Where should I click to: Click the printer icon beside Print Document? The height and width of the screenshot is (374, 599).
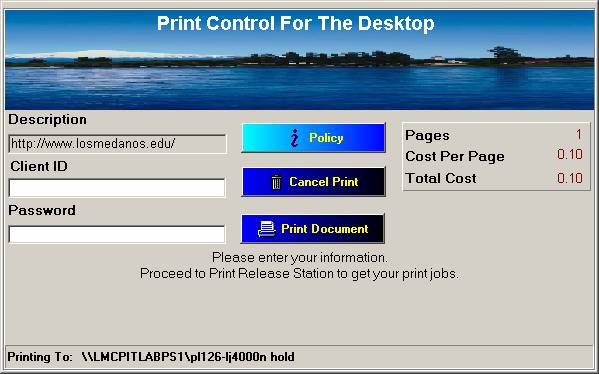pos(266,229)
